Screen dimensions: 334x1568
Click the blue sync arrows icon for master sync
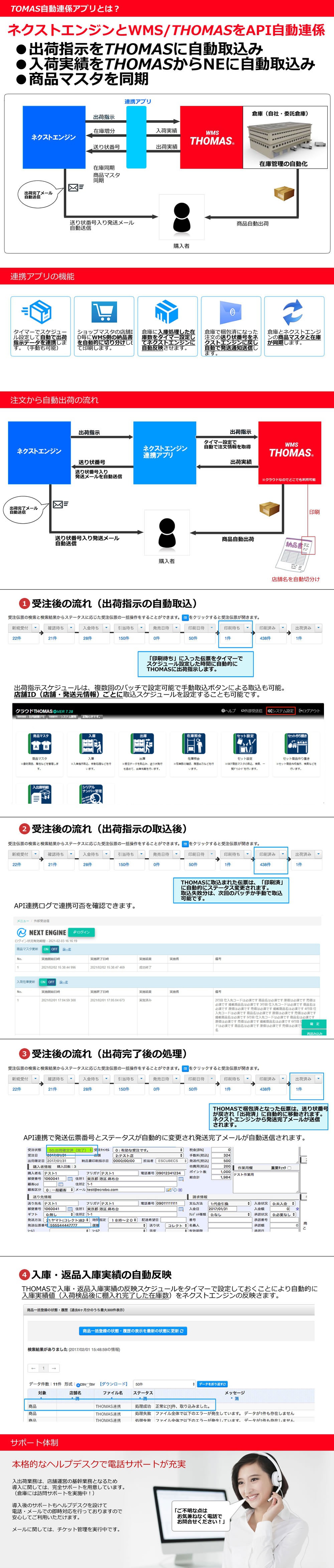[x=293, y=312]
